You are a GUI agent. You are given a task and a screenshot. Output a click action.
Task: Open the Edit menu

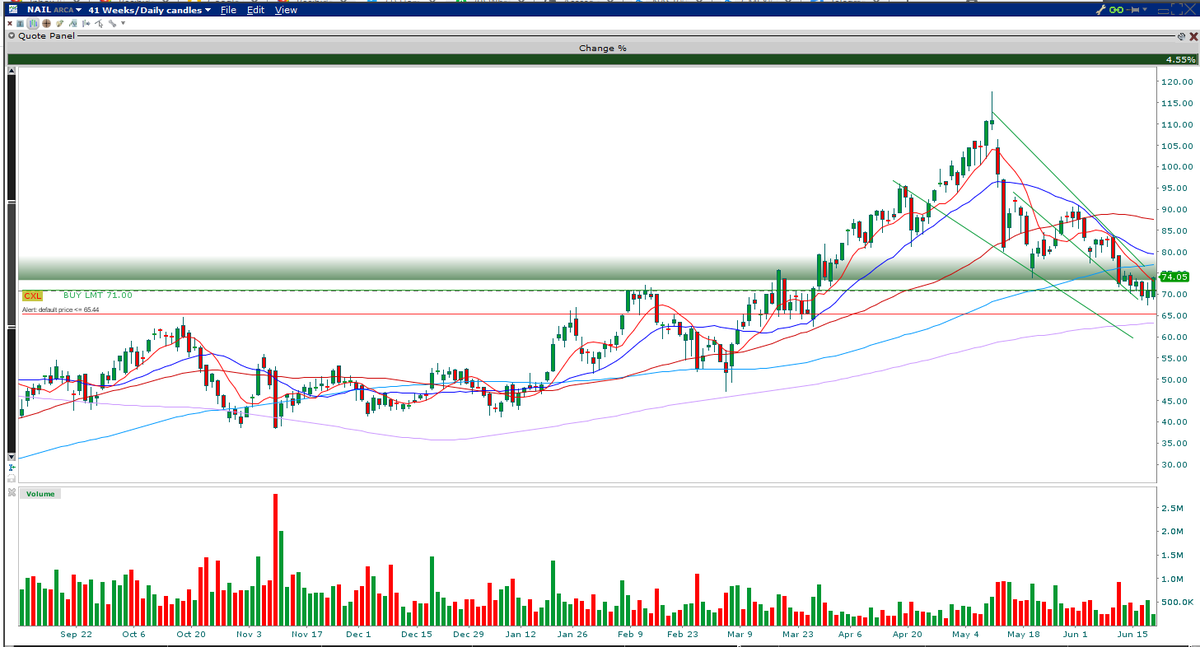pos(256,10)
